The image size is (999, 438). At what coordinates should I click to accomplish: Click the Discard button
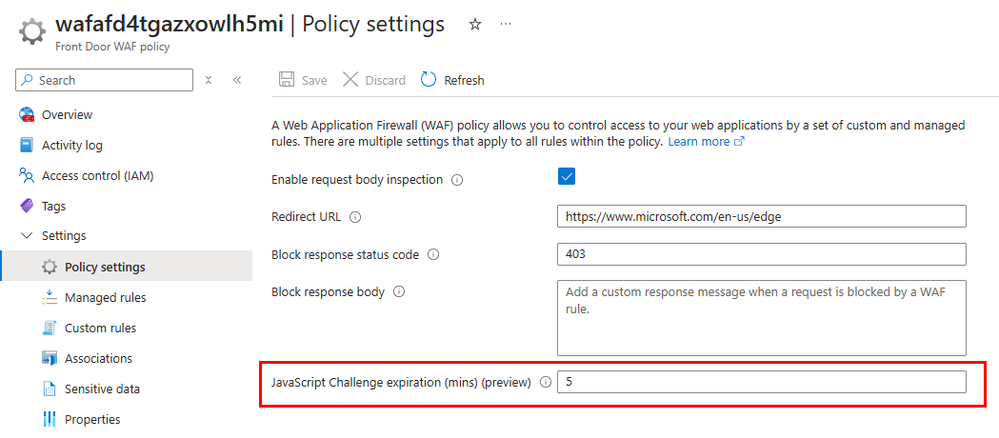[x=374, y=80]
